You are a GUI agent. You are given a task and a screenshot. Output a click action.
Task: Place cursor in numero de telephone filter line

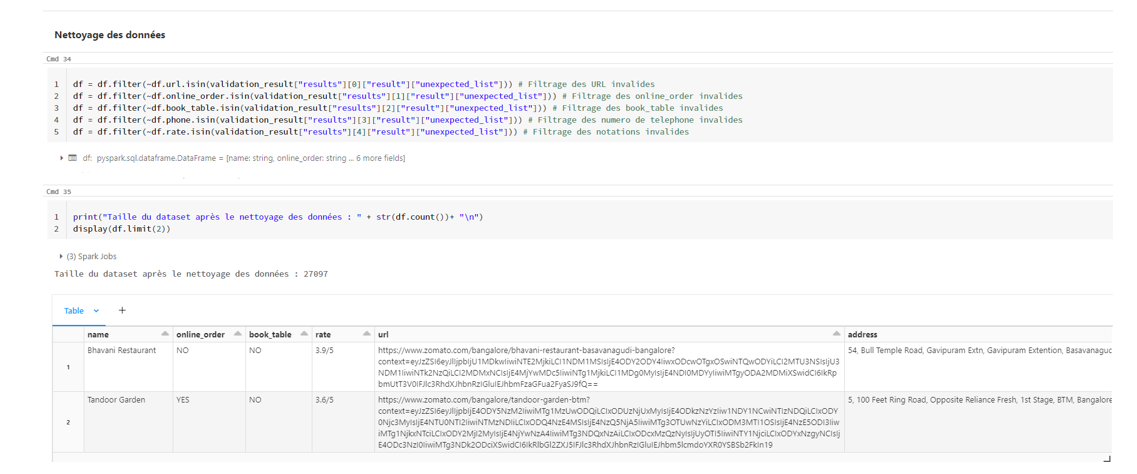408,120
